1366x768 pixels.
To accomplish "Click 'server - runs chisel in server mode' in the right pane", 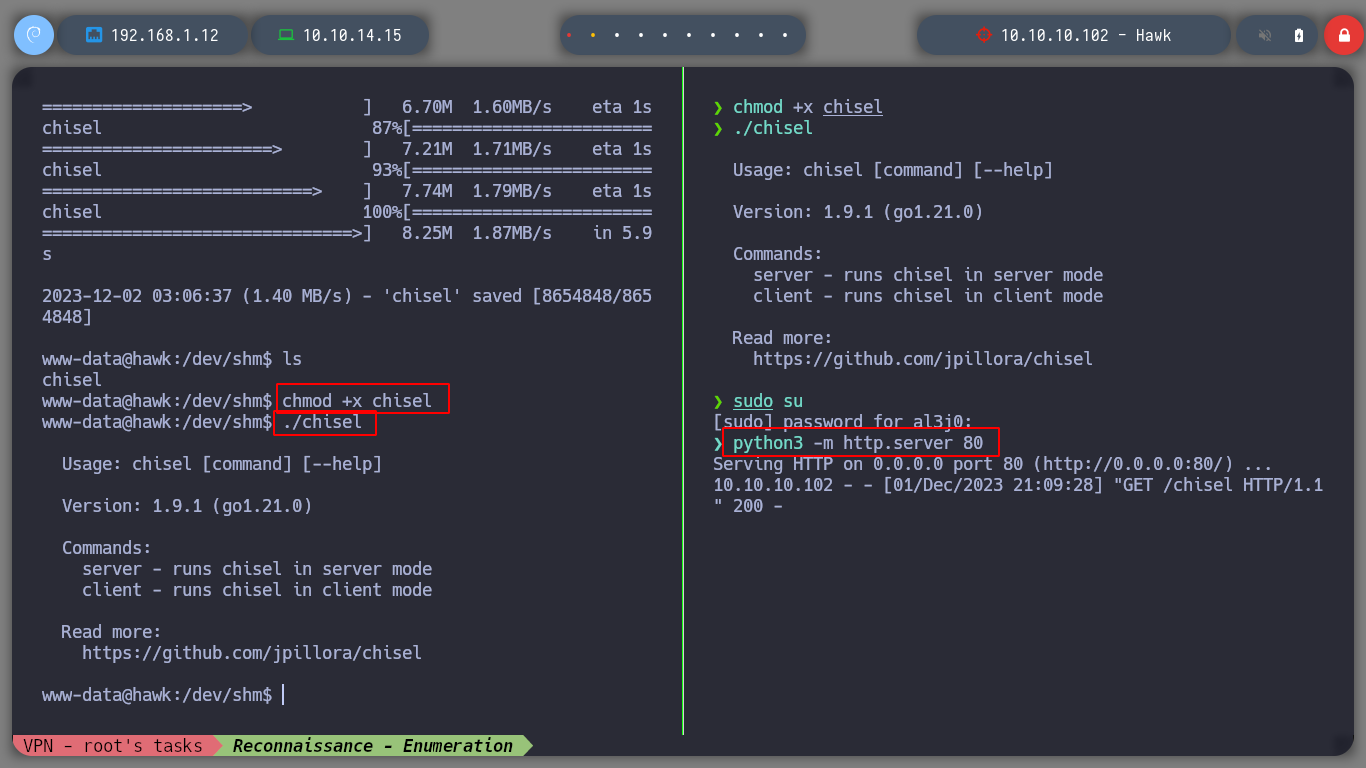I will click(x=928, y=275).
